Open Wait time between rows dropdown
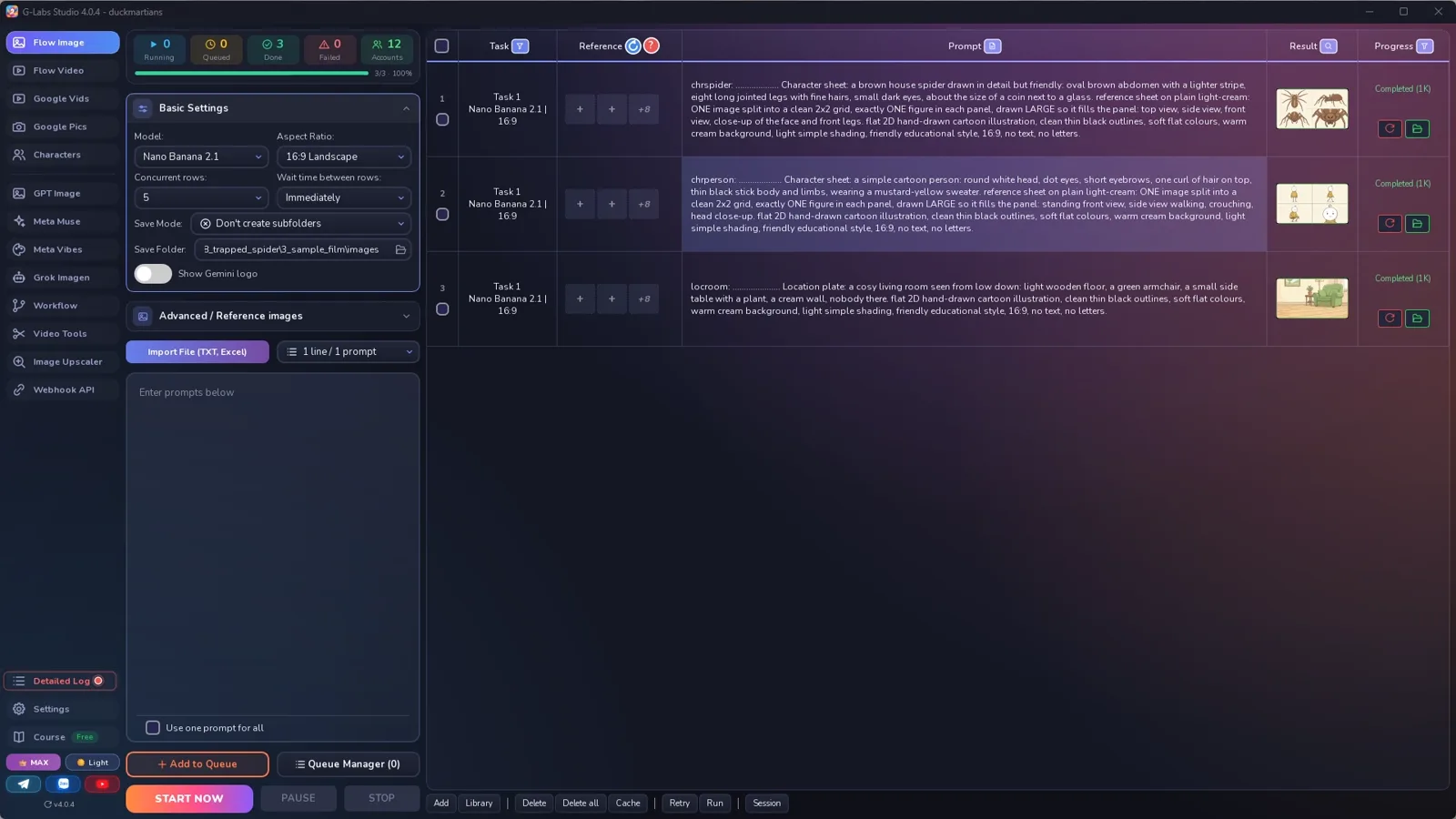Screen dimensions: 1456x819 pyautogui.click(x=344, y=197)
